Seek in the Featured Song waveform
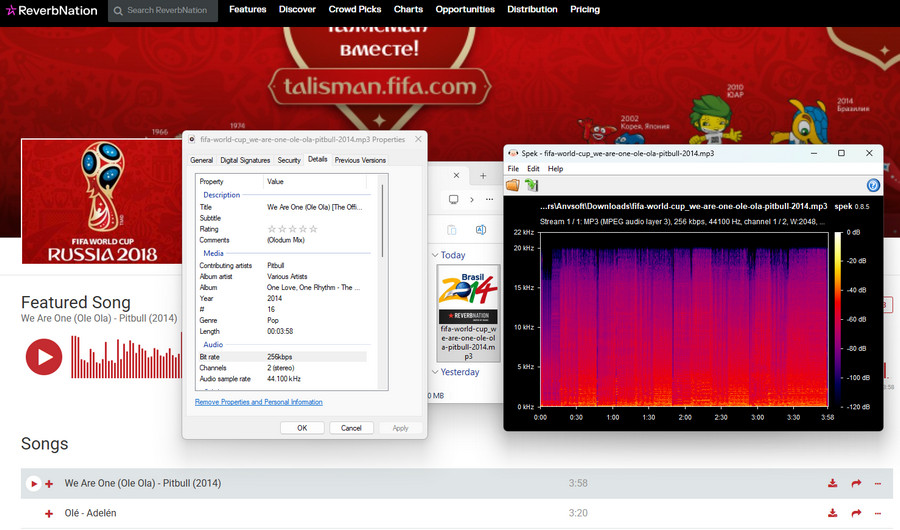Viewport: 900px width, 530px height. point(126,357)
